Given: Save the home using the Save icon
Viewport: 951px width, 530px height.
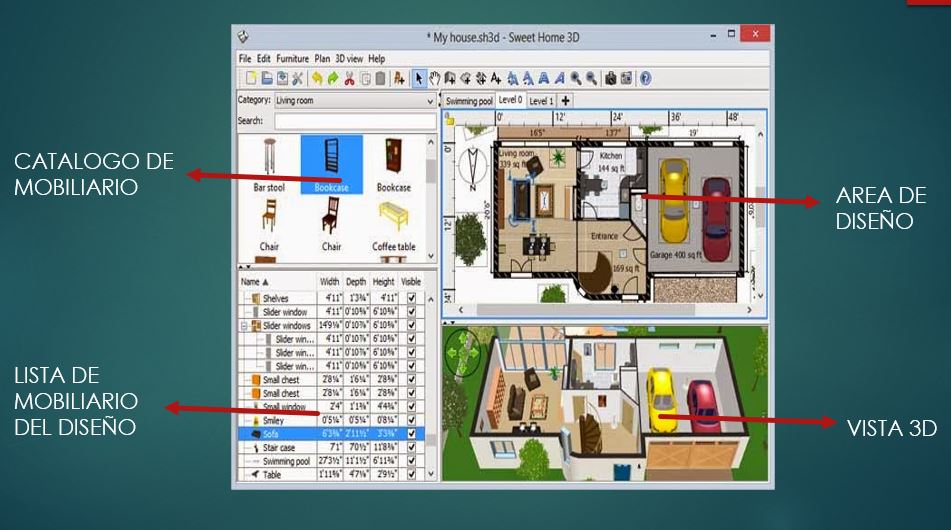Looking at the screenshot, I should coord(283,78).
